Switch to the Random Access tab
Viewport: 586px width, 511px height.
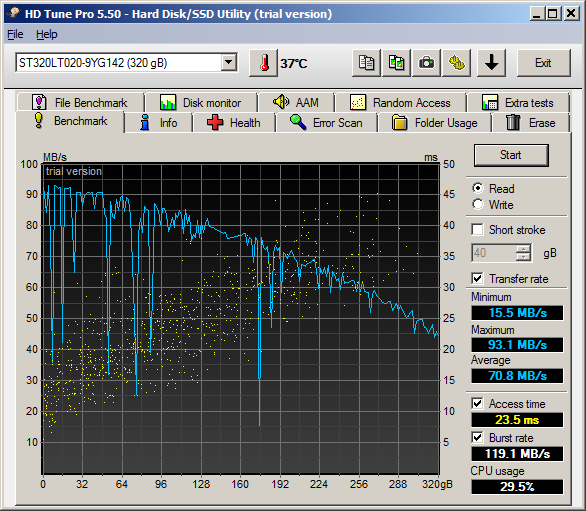(401, 102)
